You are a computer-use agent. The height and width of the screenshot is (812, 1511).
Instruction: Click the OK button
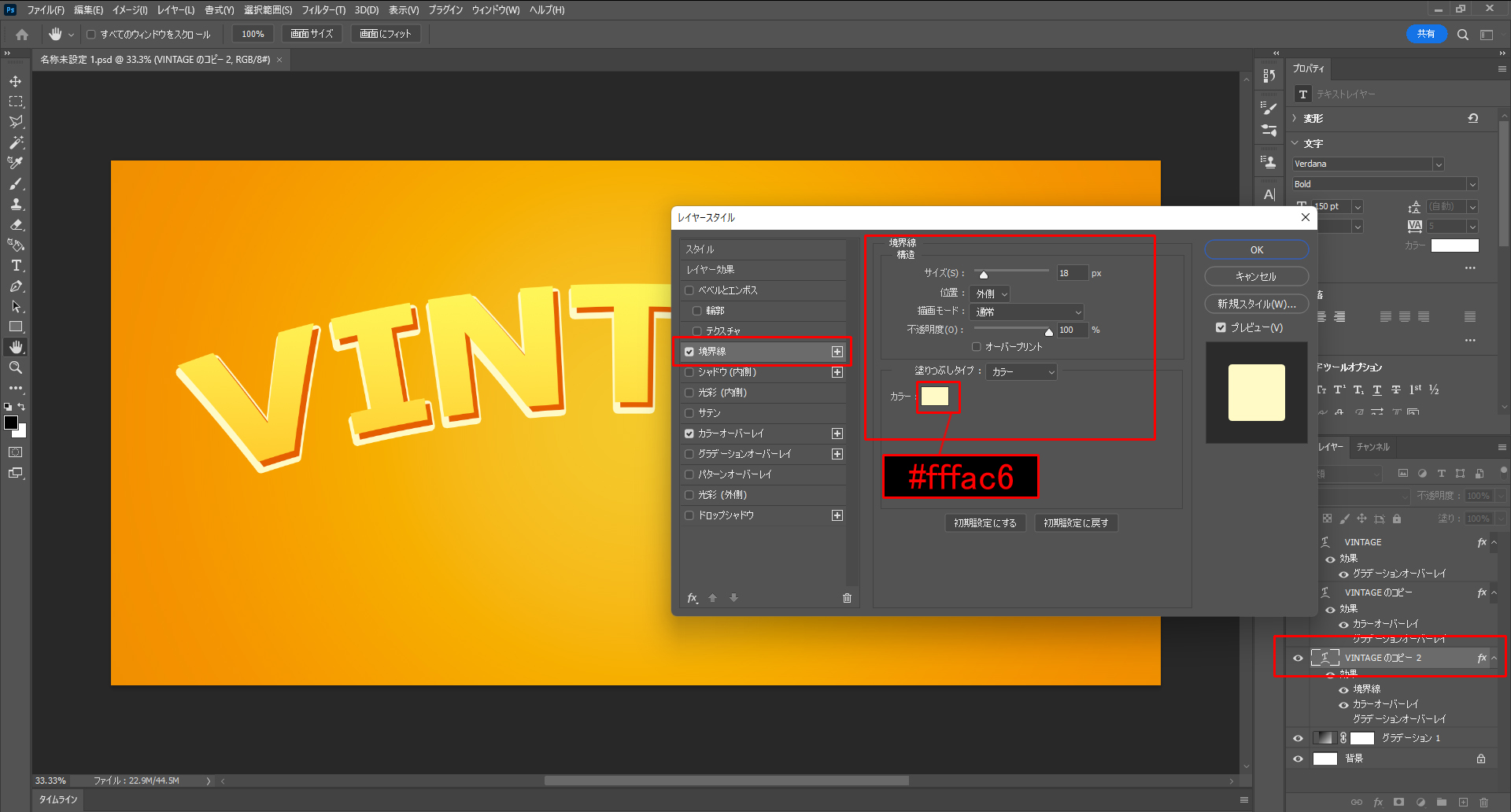(1256, 249)
